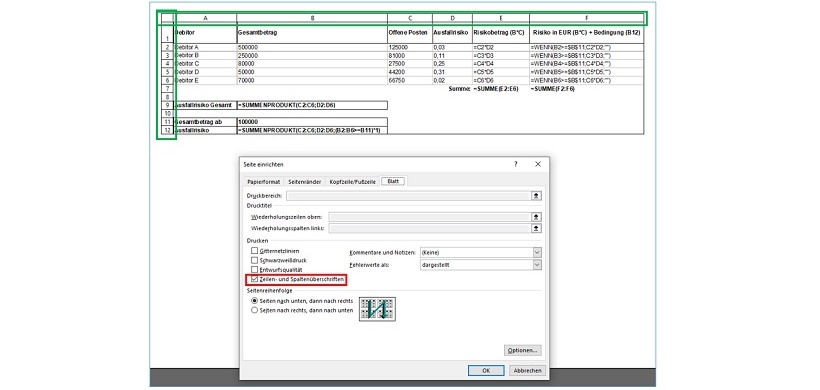Enable the Gitternetzlinien checkbox
Viewport: 820px width, 390px height.
click(x=255, y=251)
